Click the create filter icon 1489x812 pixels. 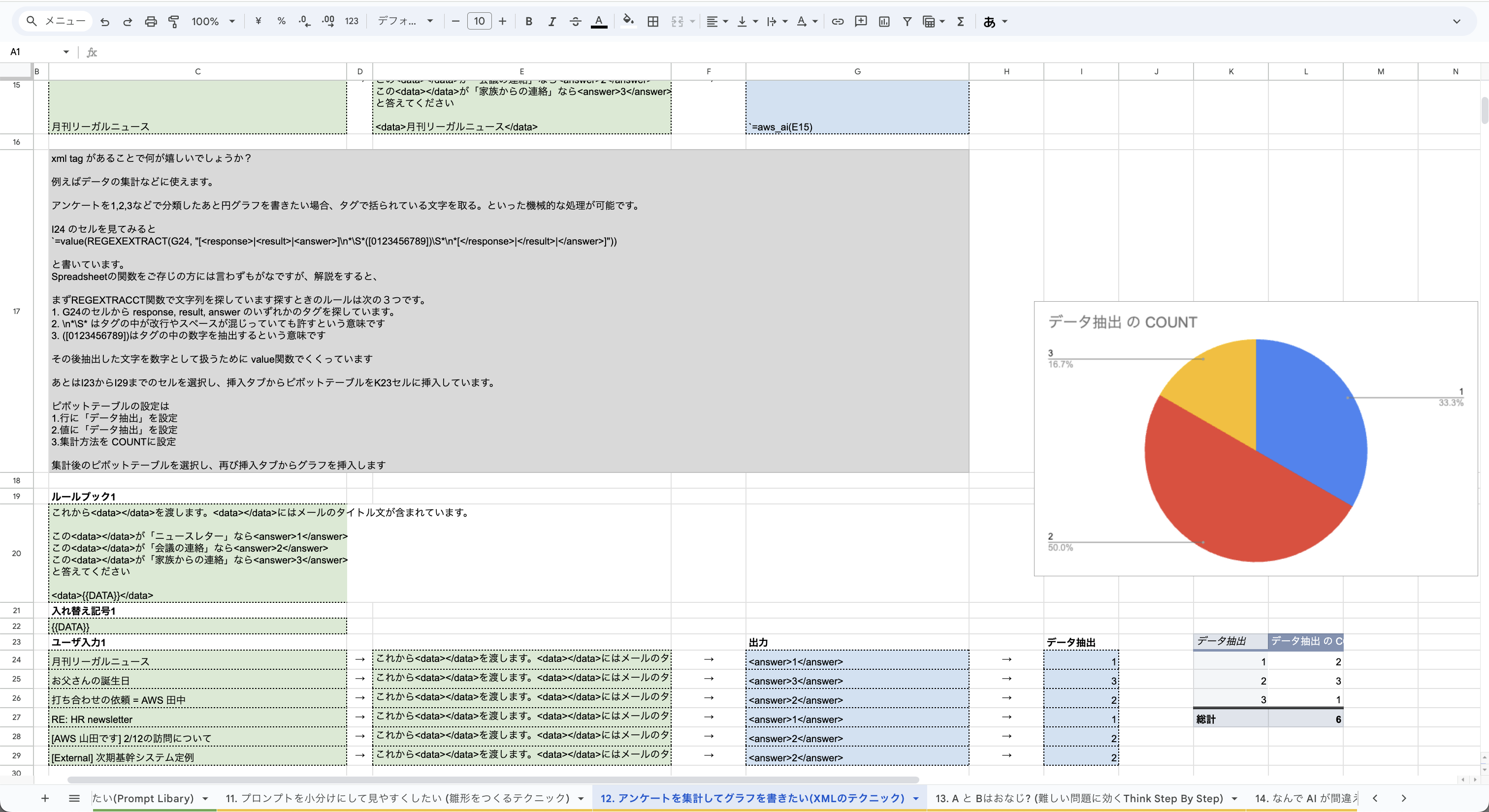(x=907, y=21)
